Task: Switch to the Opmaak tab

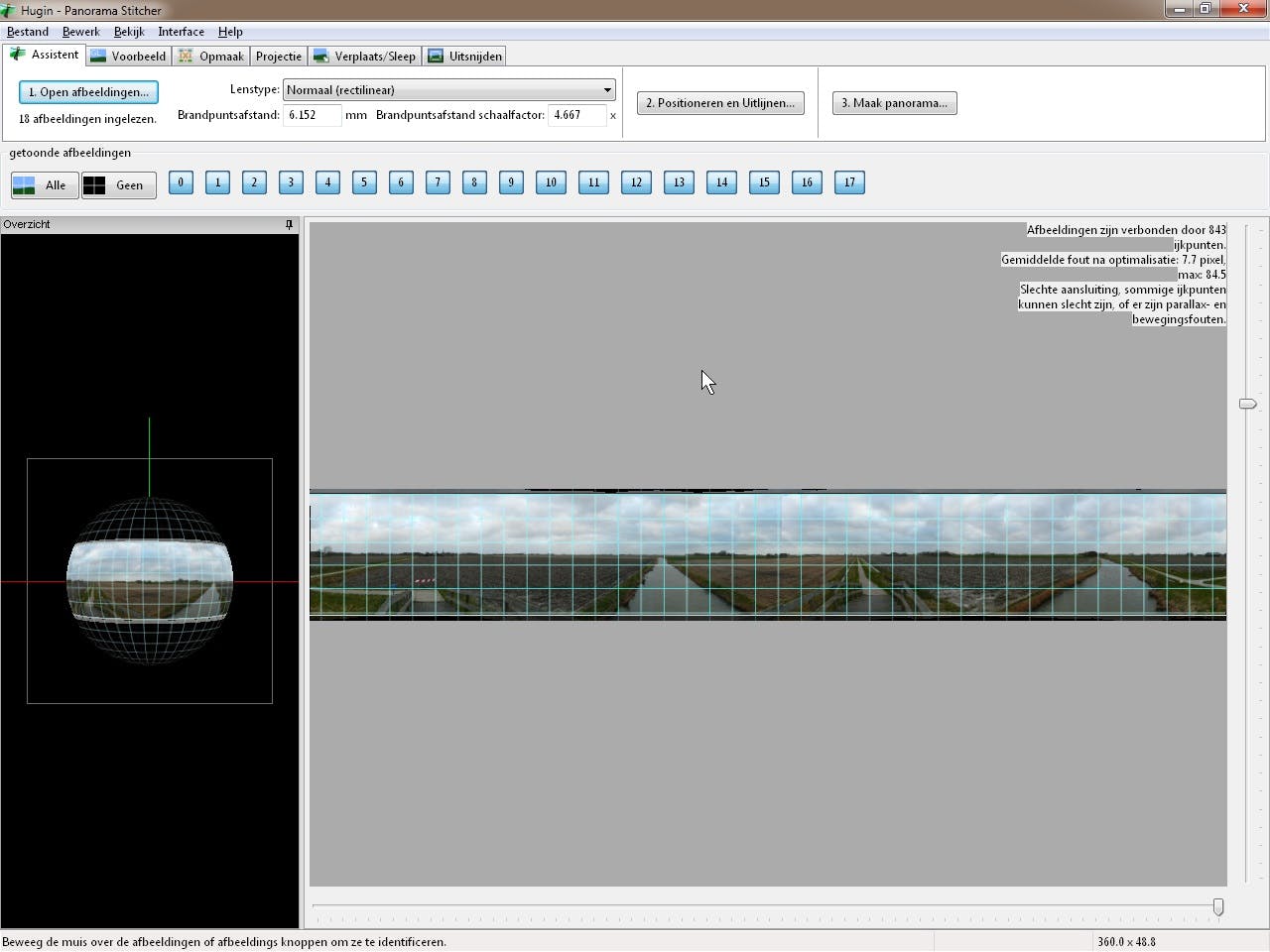Action: pos(211,57)
